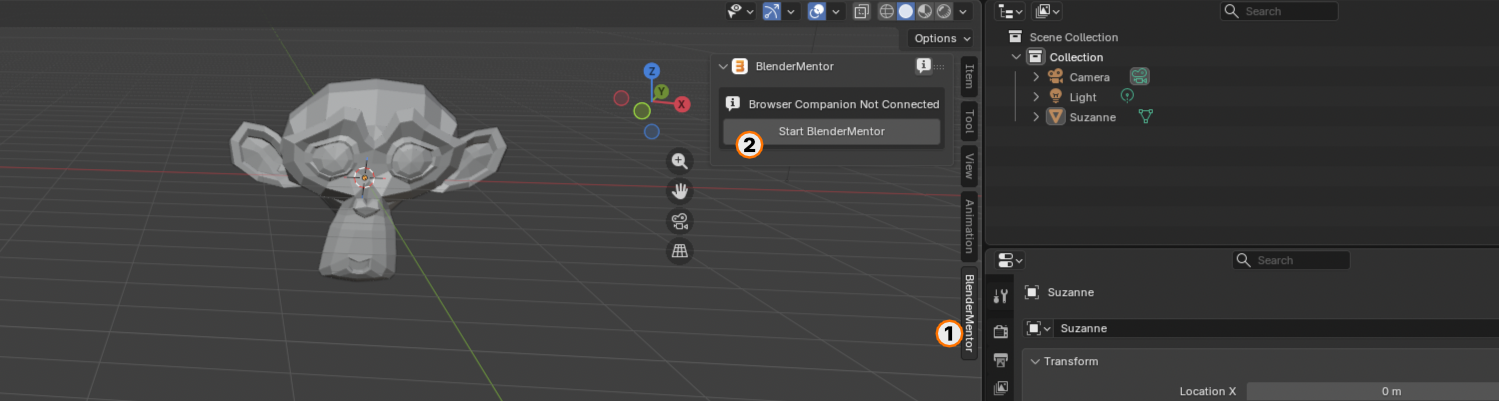Screen dimensions: 1499x401
Task: Click the zoom magnifier viewport icon
Action: 680,161
